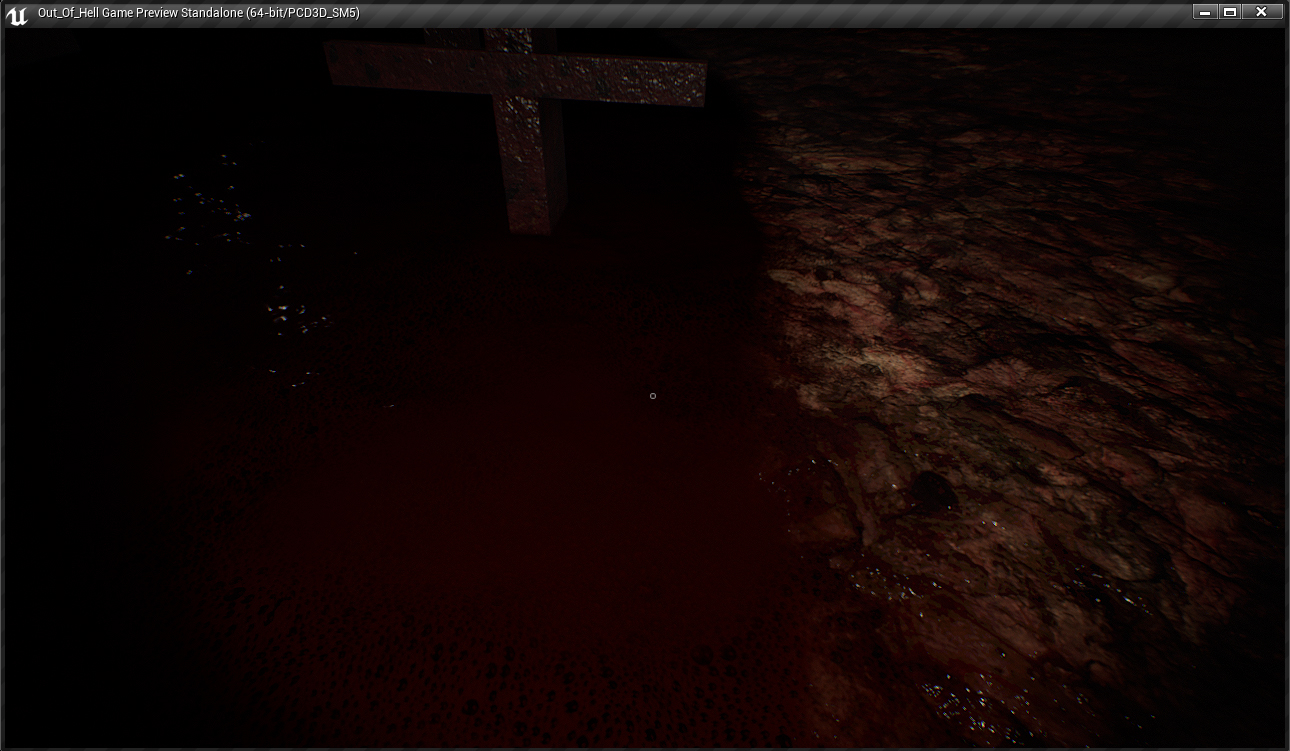Click the Unreal Engine logo icon
This screenshot has height=751, width=1290.
tap(16, 14)
